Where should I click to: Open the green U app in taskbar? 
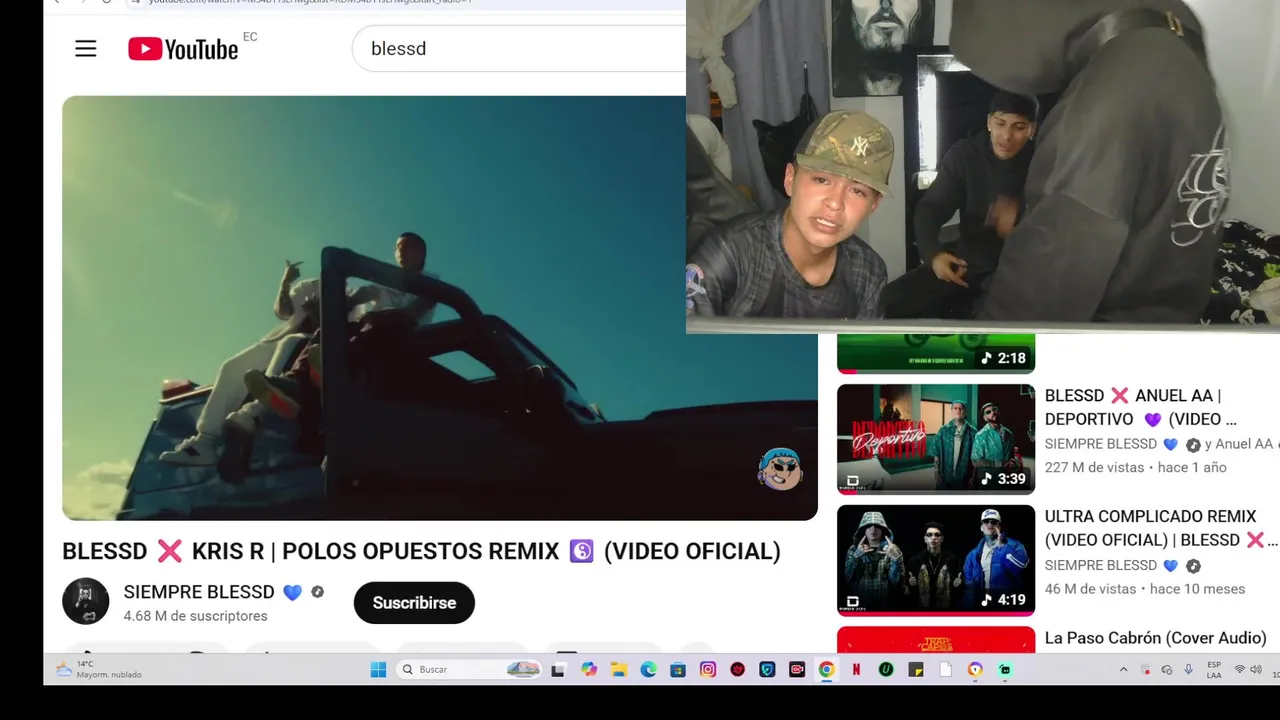(x=886, y=670)
